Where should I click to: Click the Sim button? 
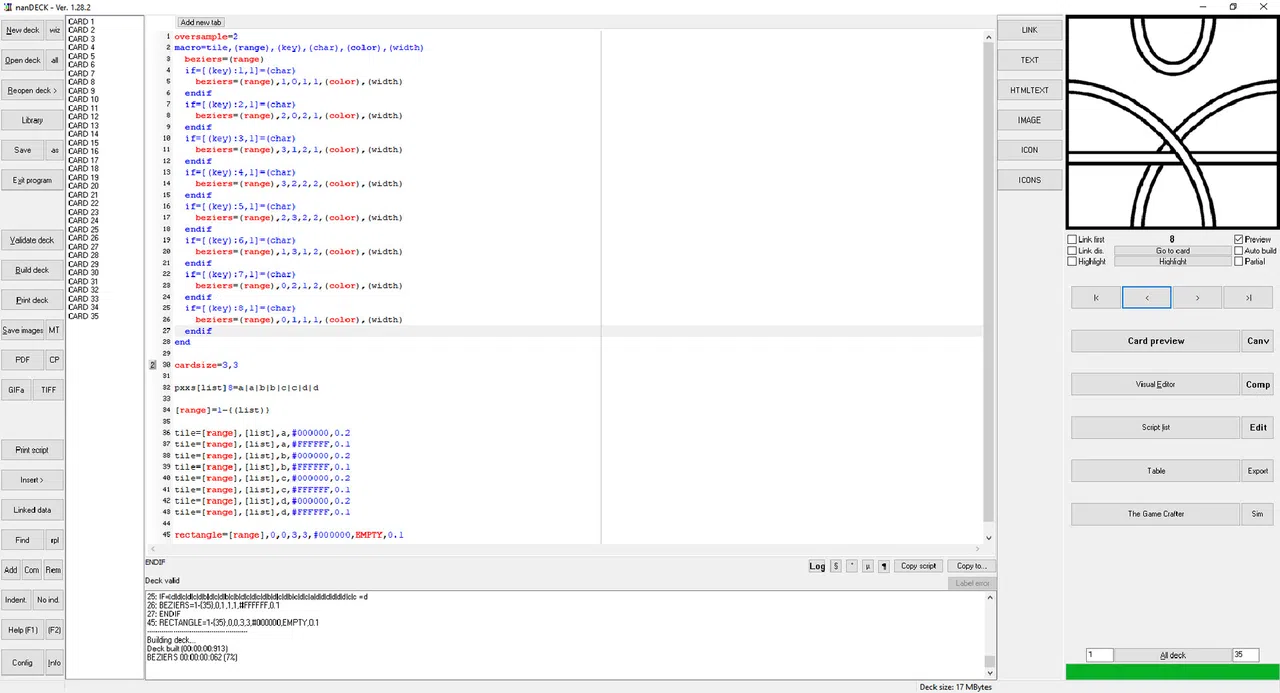[x=1258, y=514]
